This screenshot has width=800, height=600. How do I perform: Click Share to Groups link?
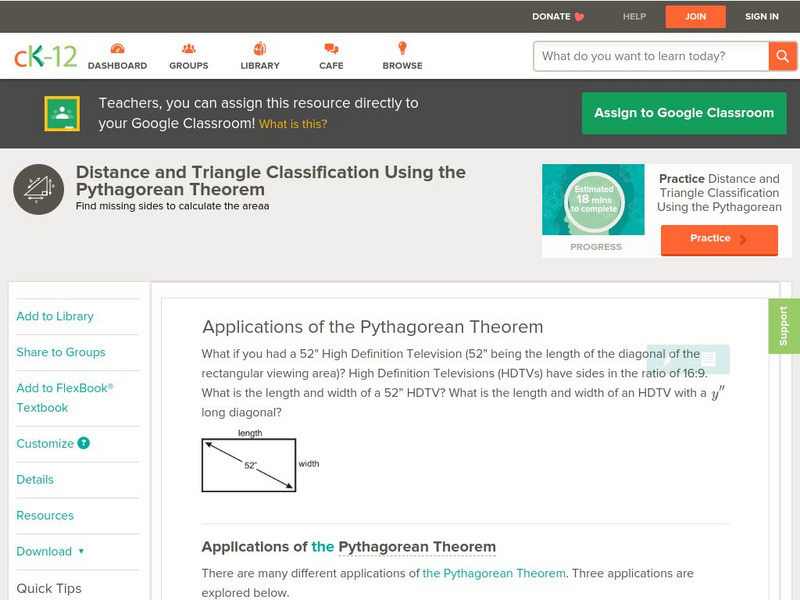(61, 352)
